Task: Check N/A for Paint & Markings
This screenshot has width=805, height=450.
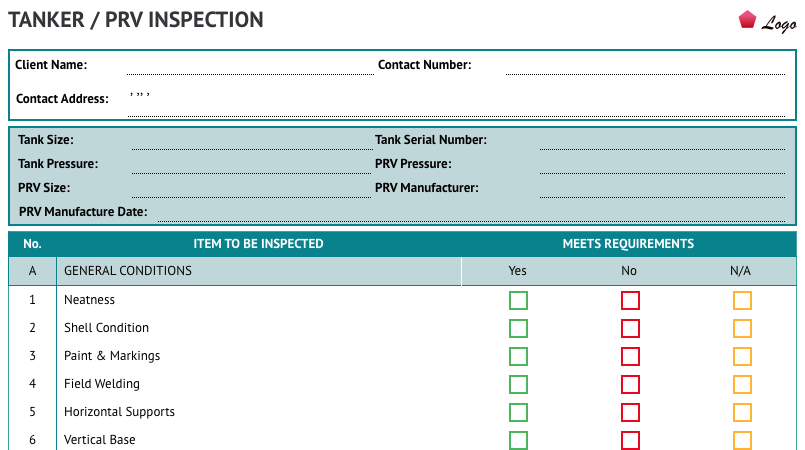Action: (742, 357)
